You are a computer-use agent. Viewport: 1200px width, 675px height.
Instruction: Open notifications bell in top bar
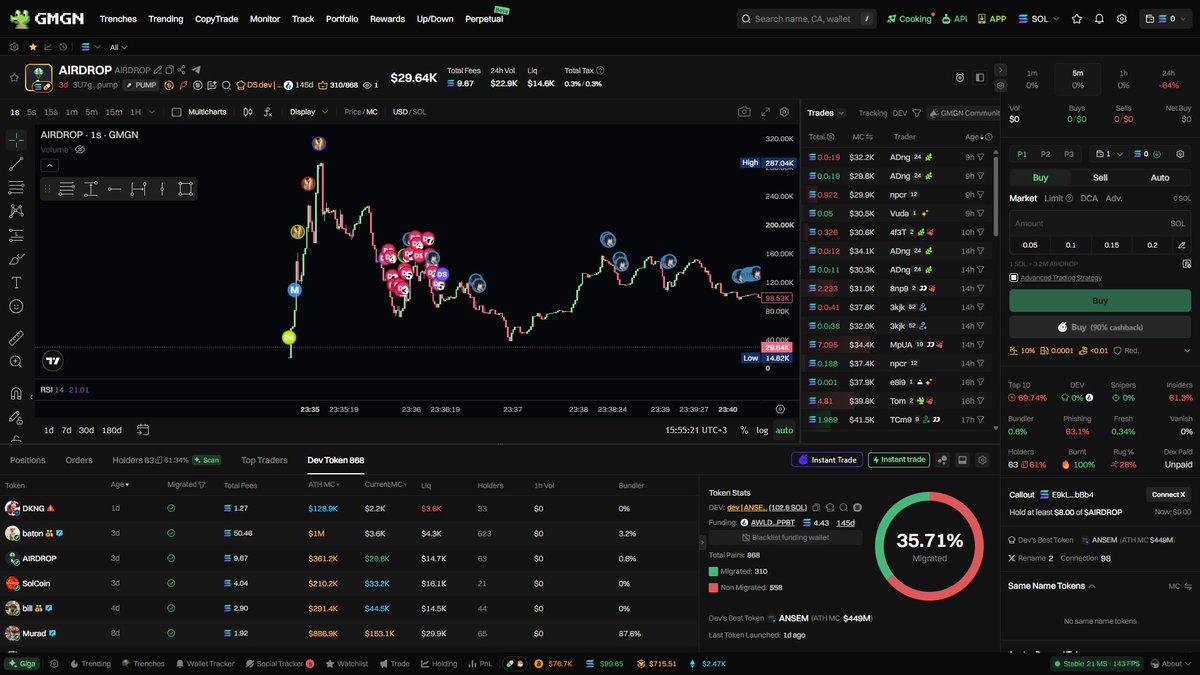coord(1099,18)
